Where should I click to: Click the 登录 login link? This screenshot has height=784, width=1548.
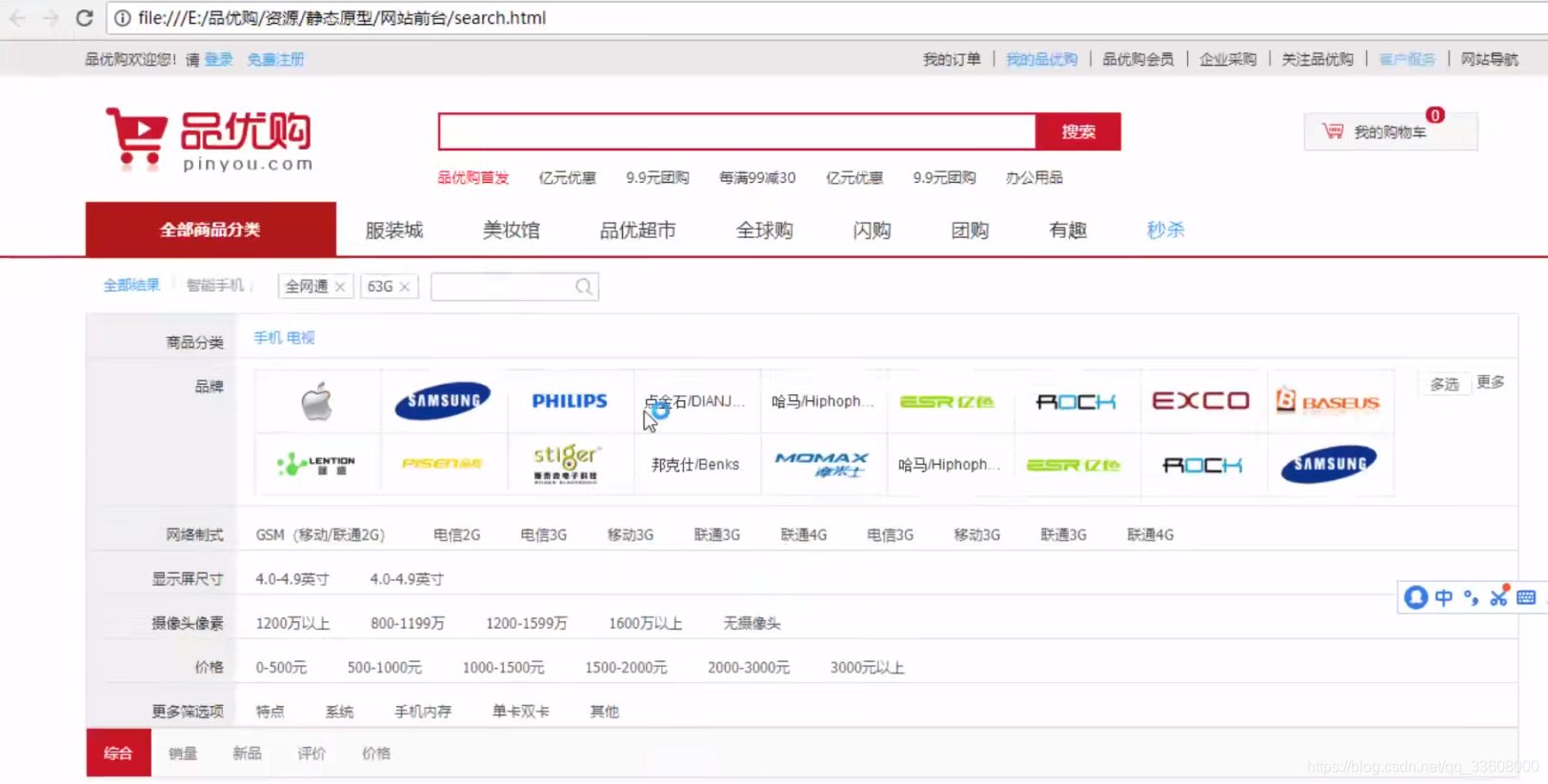218,59
